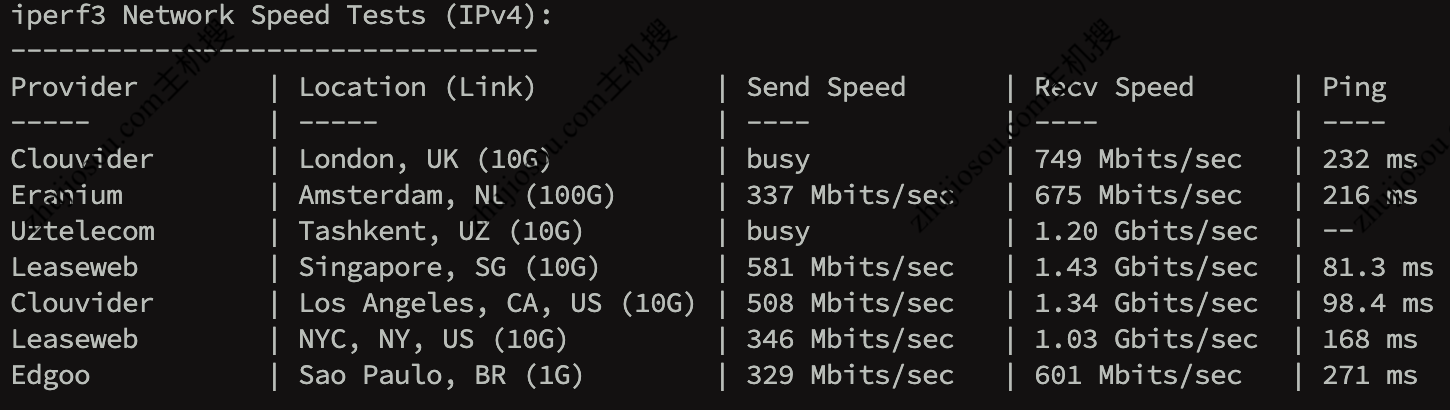Click the Location (Link) column header
Viewport: 1450px width, 410px height.
click(x=417, y=88)
